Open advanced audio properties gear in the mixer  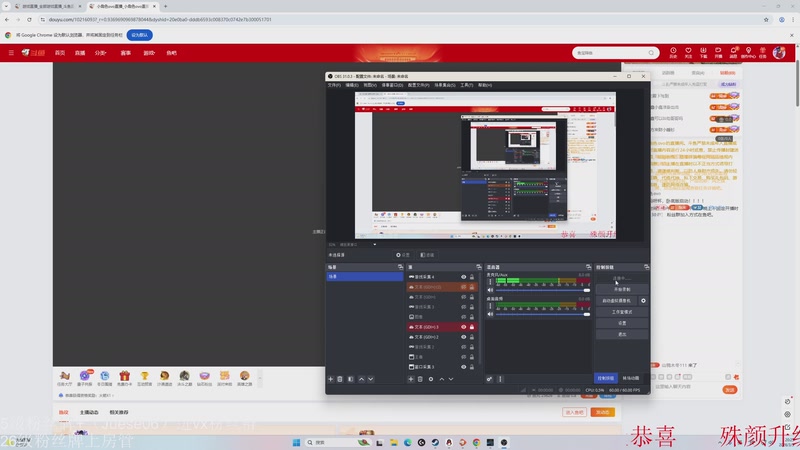pos(489,379)
